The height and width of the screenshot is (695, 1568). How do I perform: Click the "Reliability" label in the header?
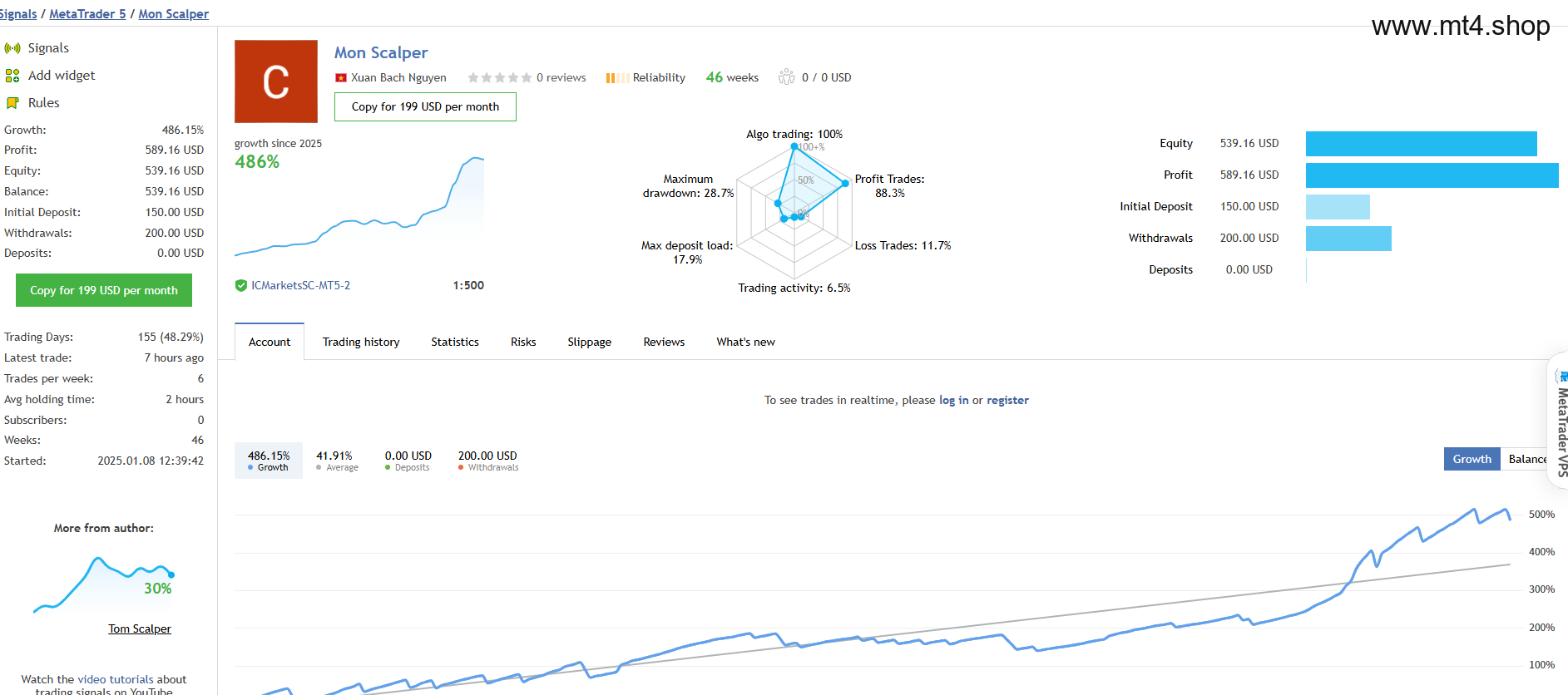659,77
